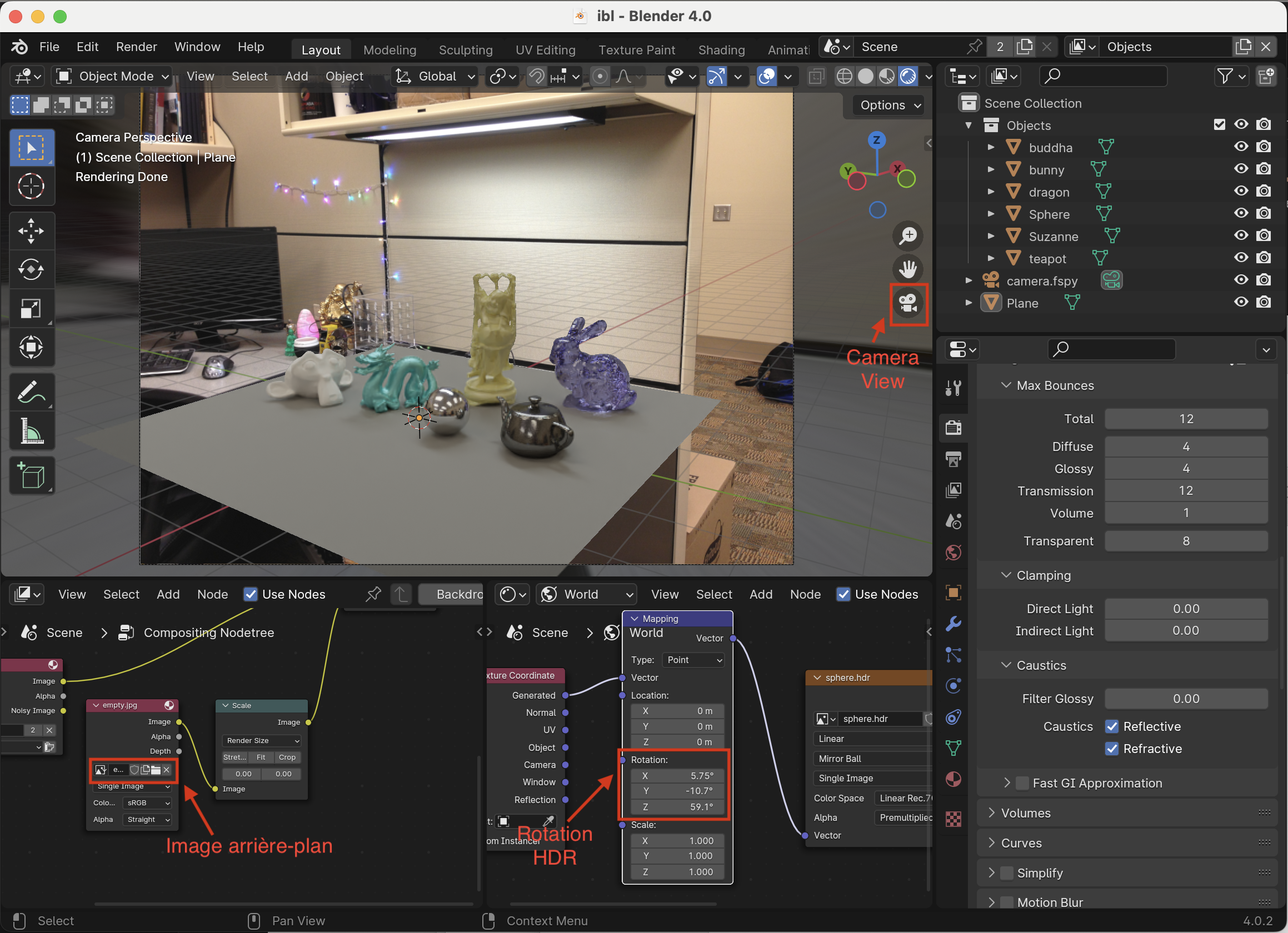
Task: Open the Render menu
Action: 136,47
